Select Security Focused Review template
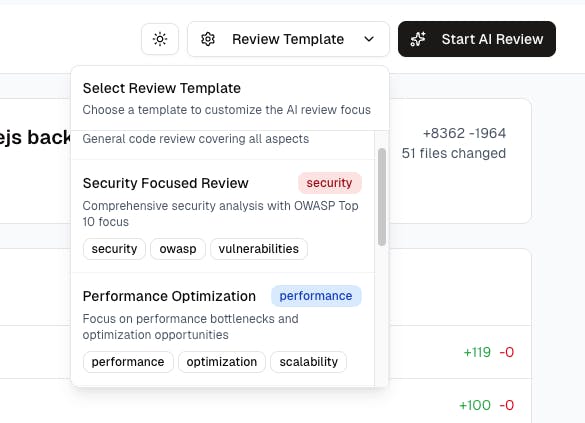The image size is (585, 423). click(x=223, y=216)
